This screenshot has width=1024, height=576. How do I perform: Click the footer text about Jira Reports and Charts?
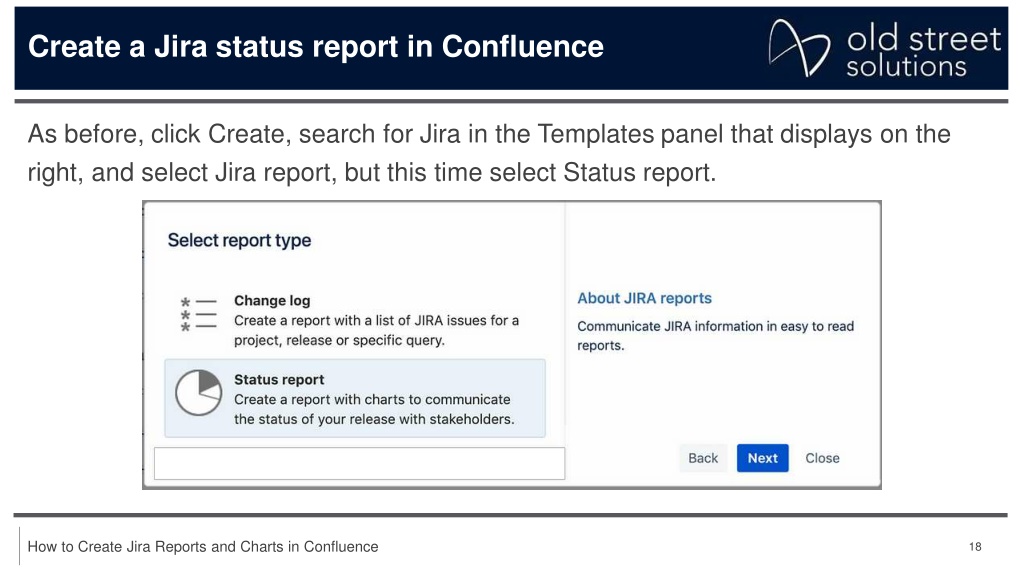[202, 547]
